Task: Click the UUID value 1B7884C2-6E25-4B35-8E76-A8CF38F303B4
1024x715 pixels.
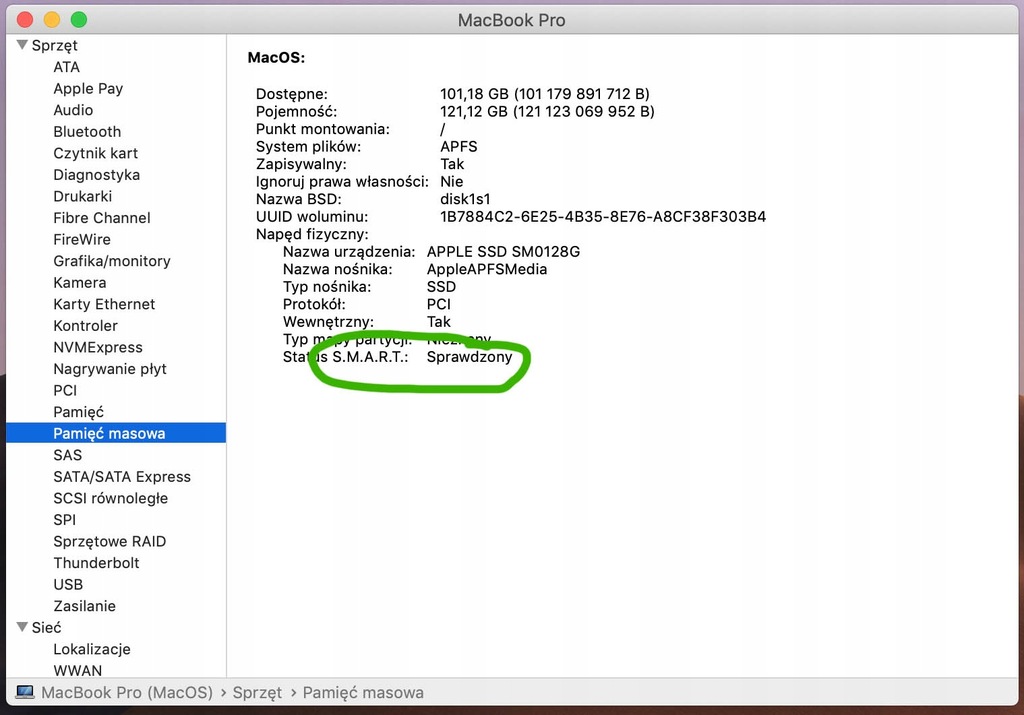Action: pyautogui.click(x=603, y=216)
